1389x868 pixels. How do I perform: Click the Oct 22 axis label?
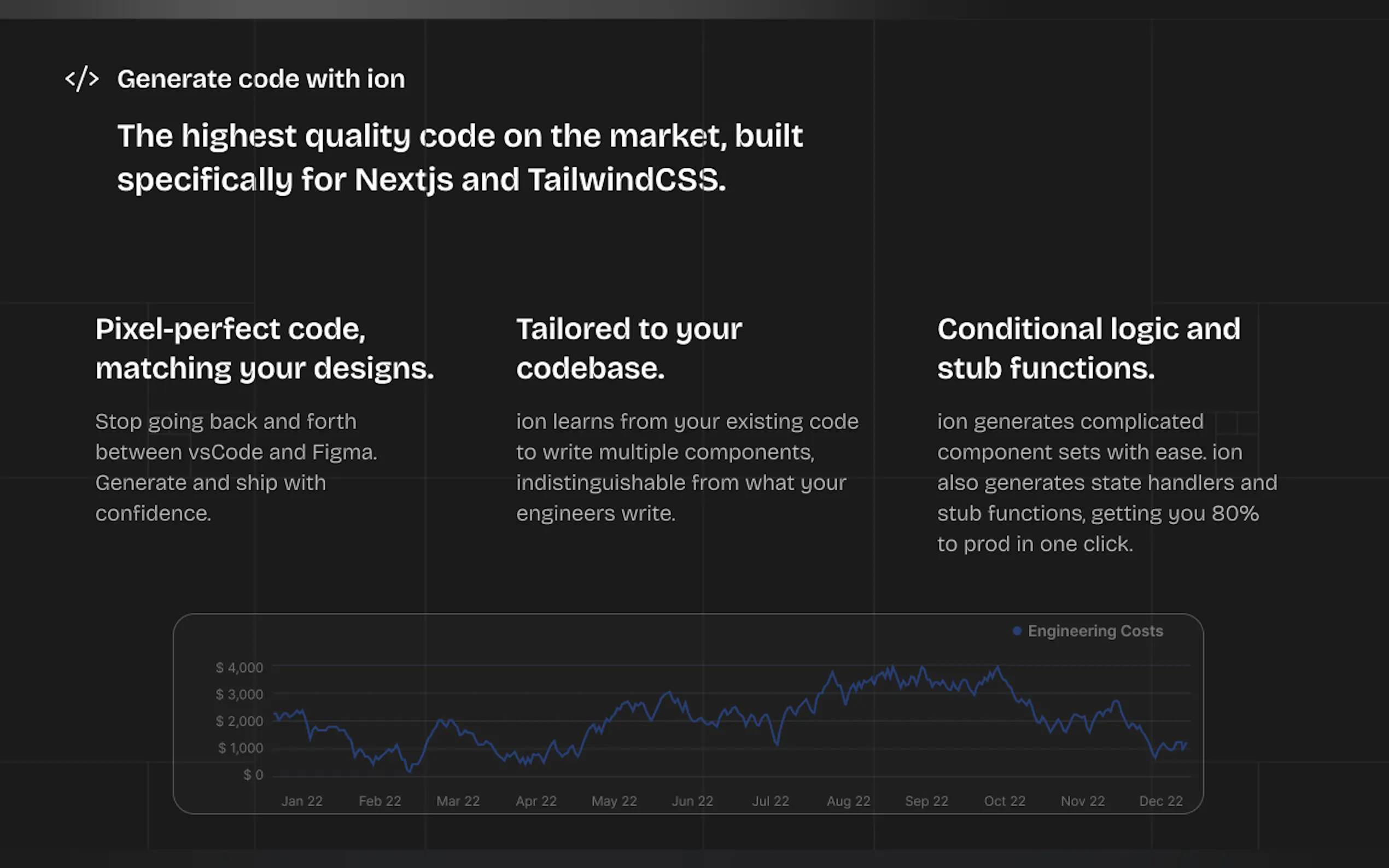tap(1004, 801)
